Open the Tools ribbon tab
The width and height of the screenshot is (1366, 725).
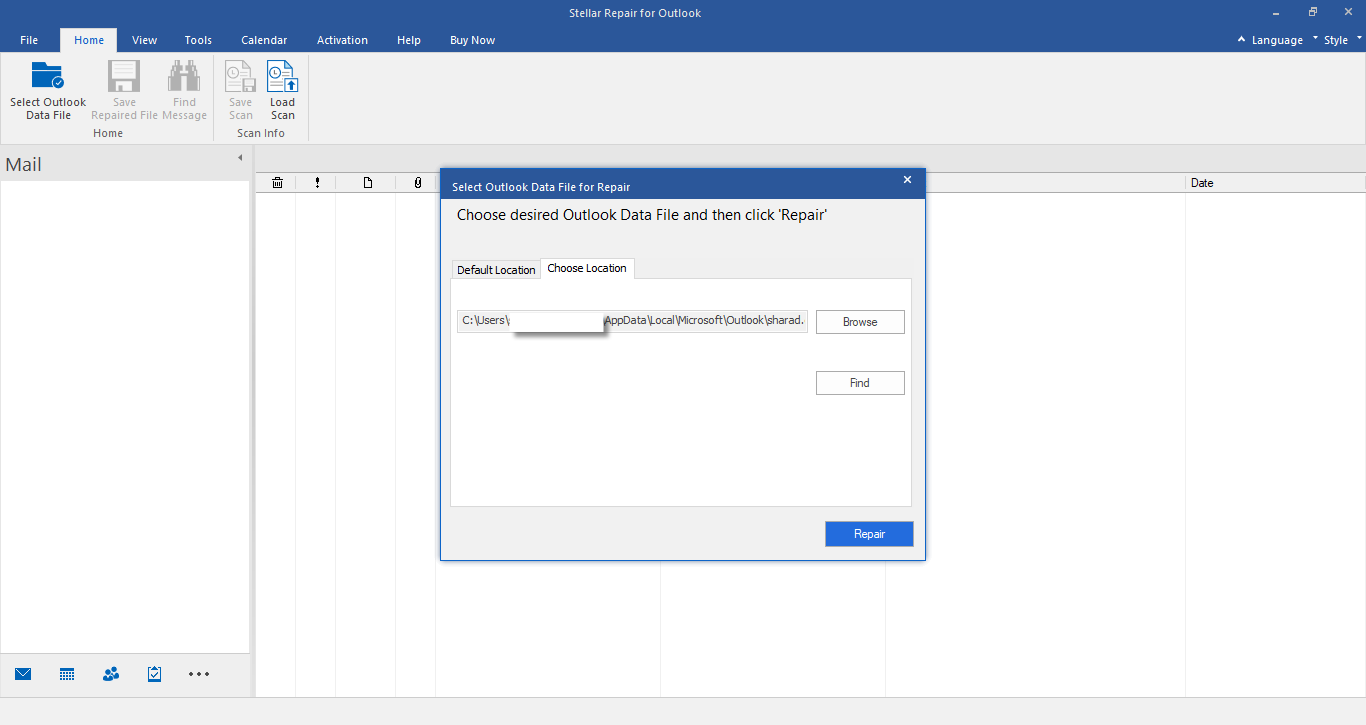(x=198, y=40)
